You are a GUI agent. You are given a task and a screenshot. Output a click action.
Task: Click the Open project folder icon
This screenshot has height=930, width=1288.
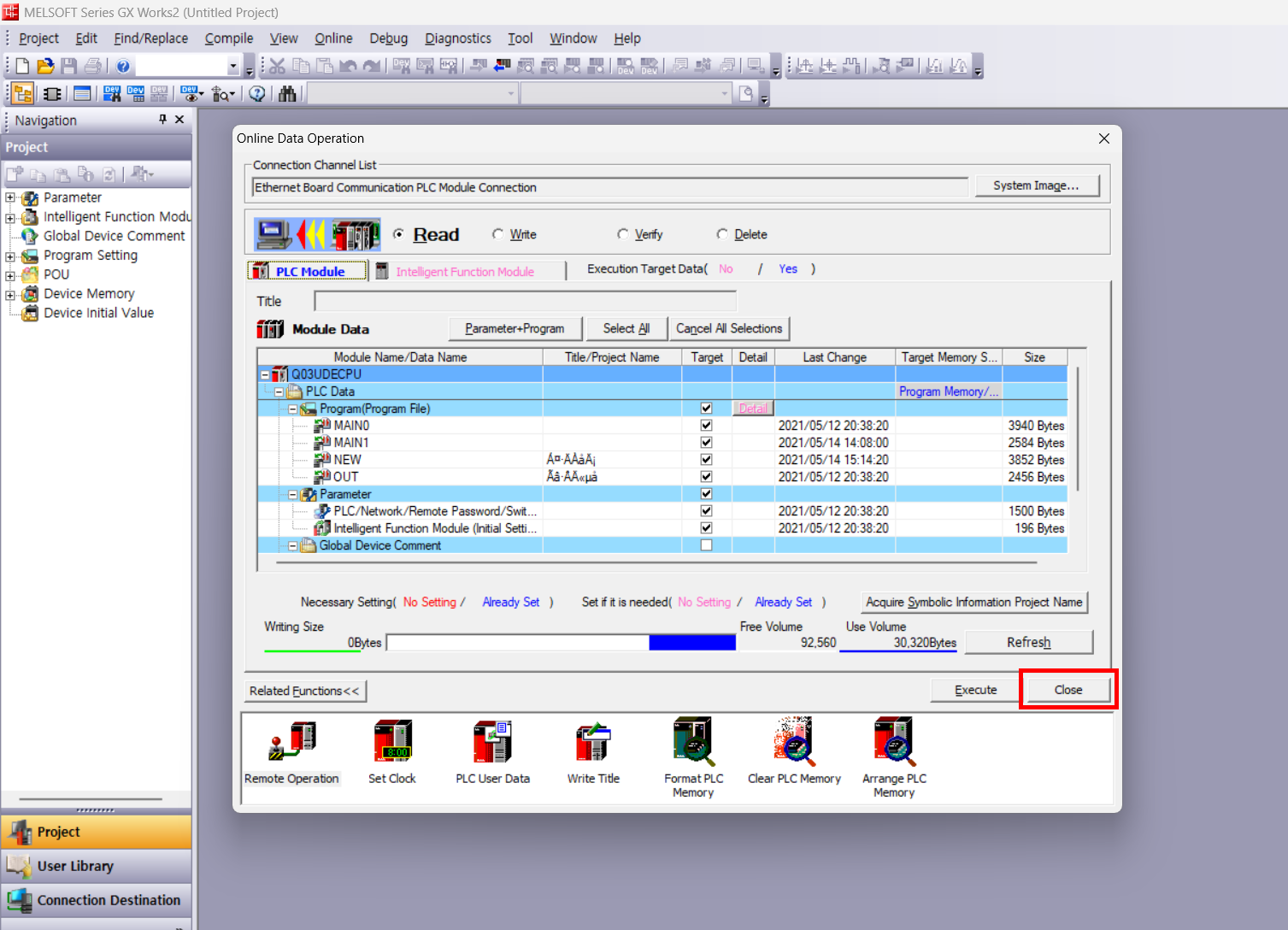[x=46, y=66]
